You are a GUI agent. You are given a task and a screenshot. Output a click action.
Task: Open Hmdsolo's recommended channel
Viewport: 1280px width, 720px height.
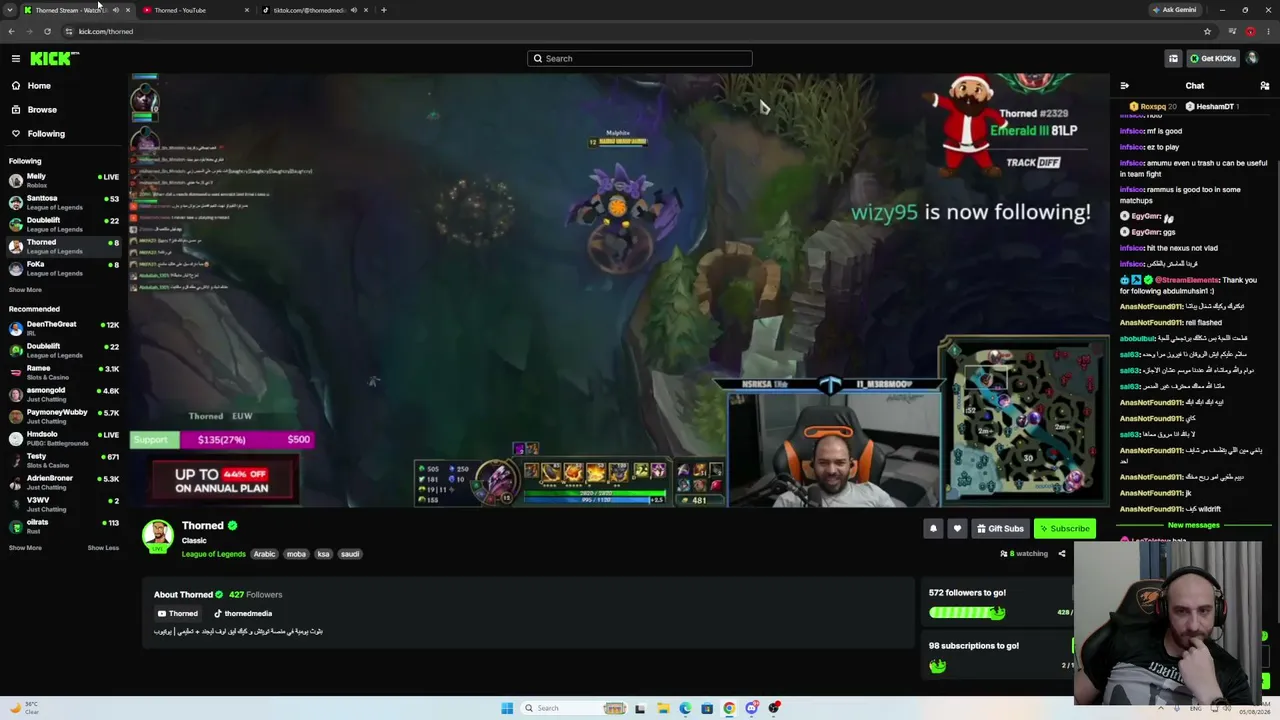click(x=64, y=438)
